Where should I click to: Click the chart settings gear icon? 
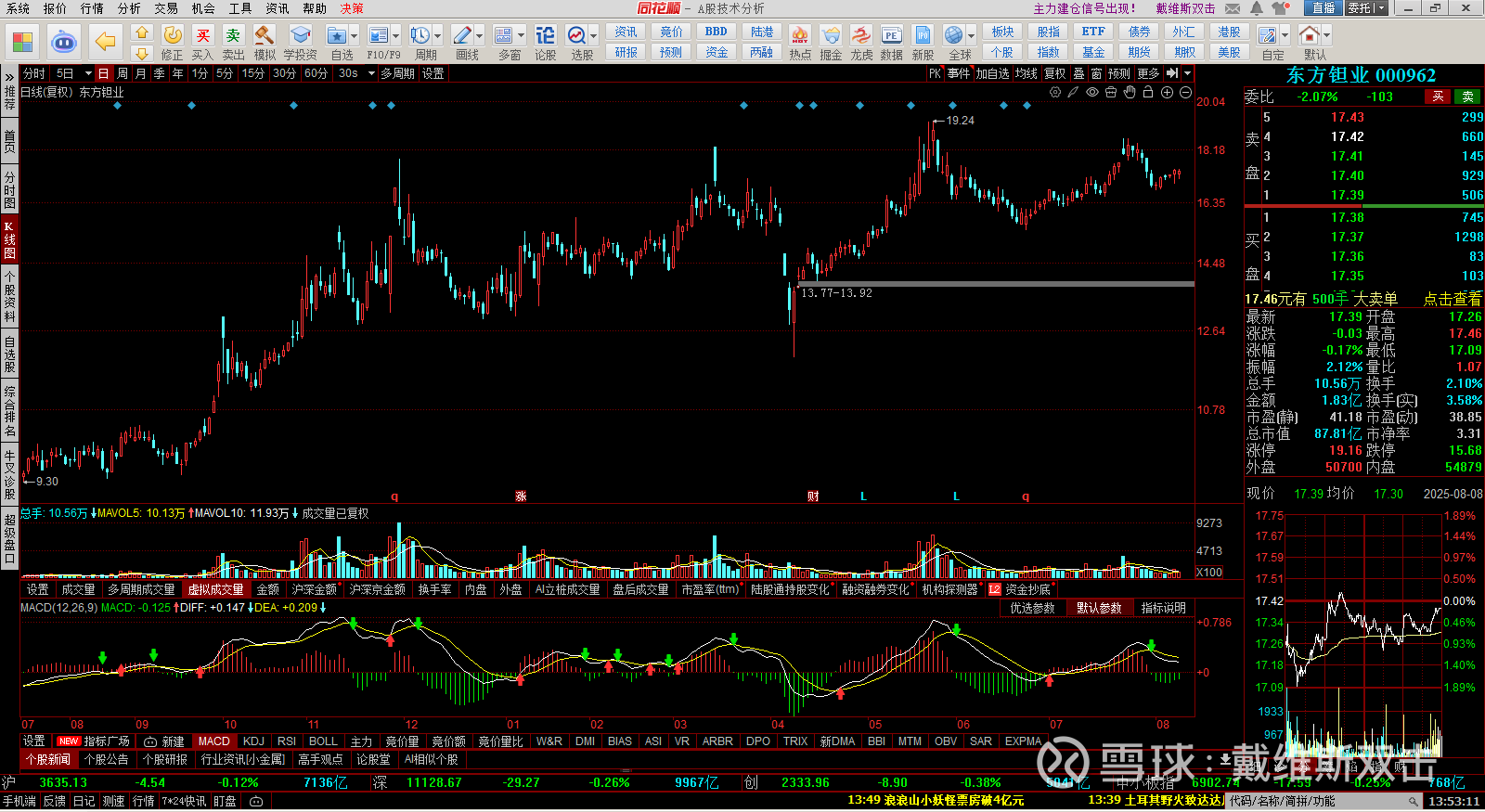coord(1055,92)
